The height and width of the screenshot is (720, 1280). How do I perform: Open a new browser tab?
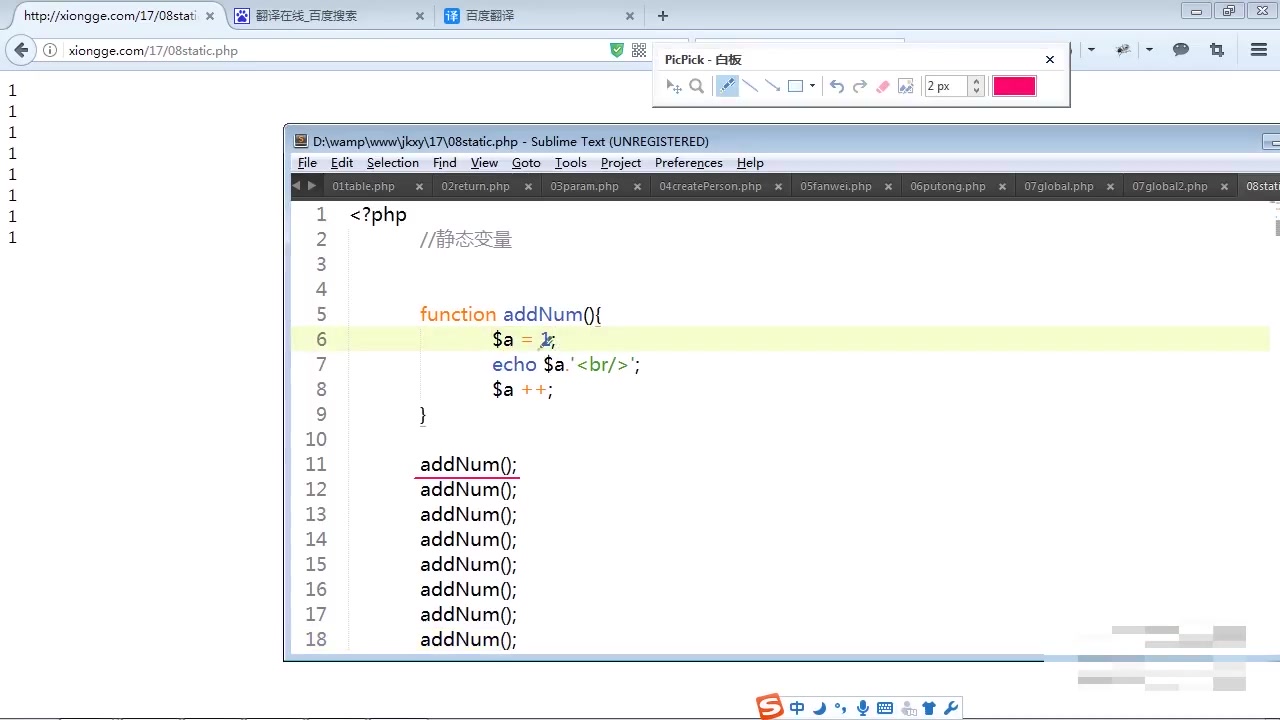coord(663,16)
